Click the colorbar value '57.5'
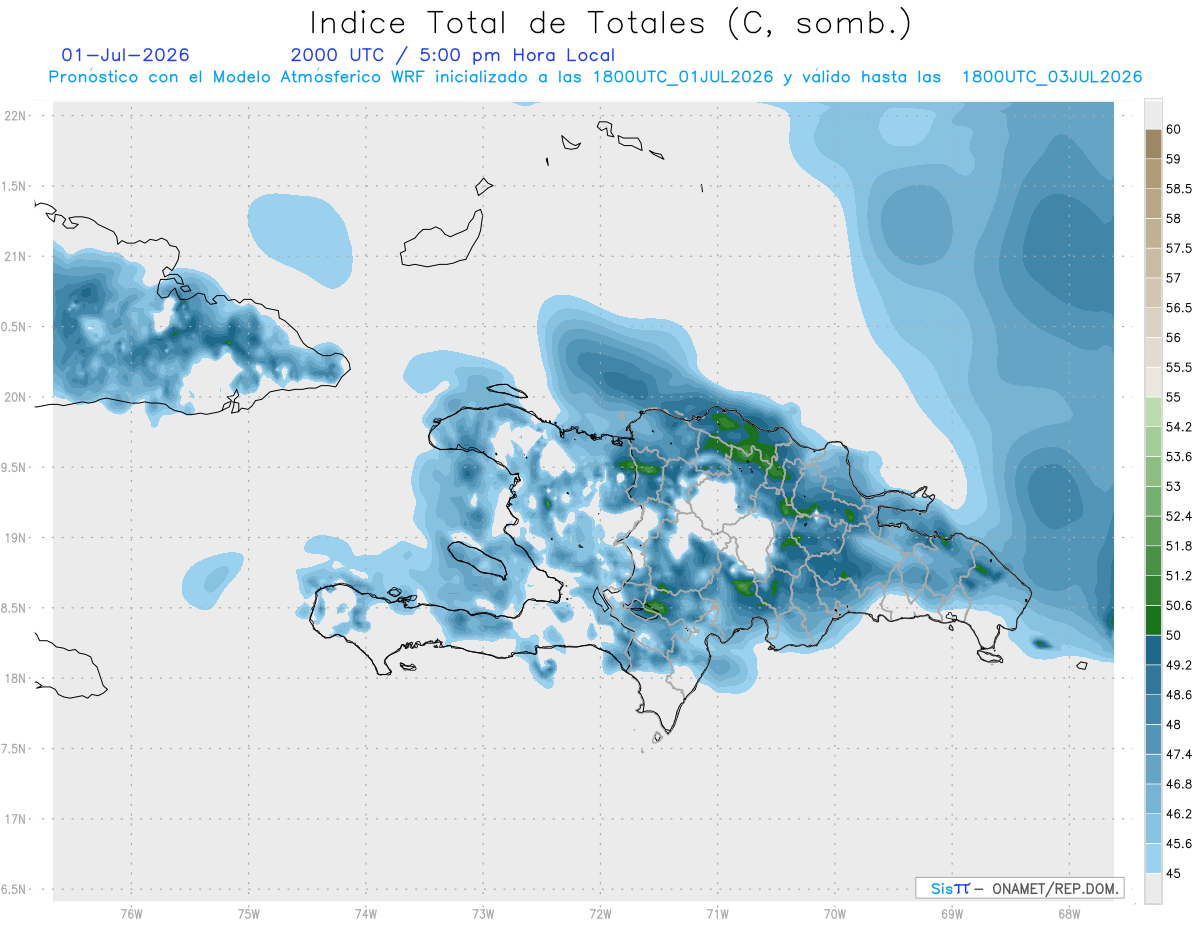The width and height of the screenshot is (1200, 927). pyautogui.click(x=1178, y=248)
